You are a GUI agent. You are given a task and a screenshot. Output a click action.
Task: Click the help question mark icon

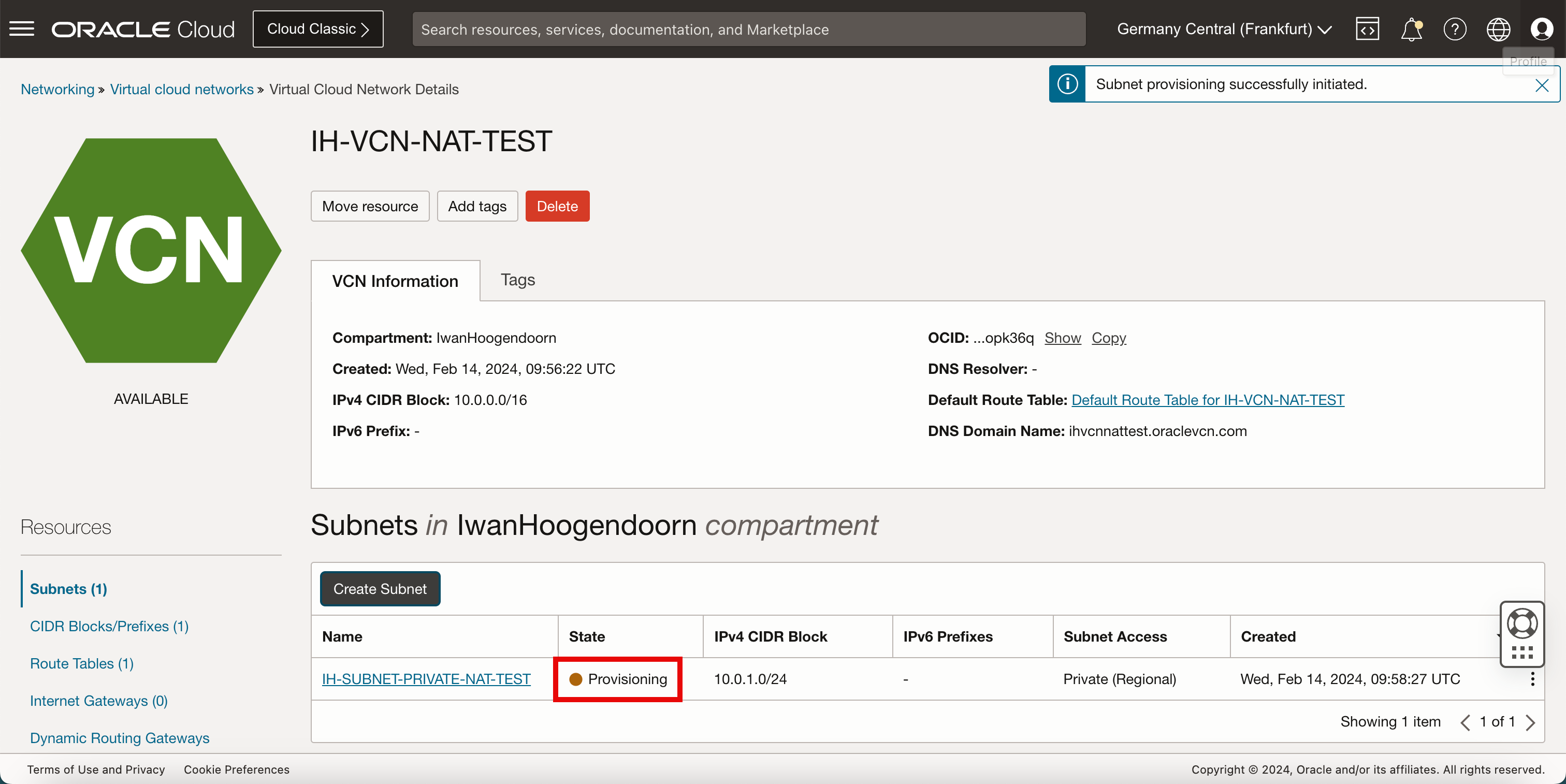[1454, 28]
